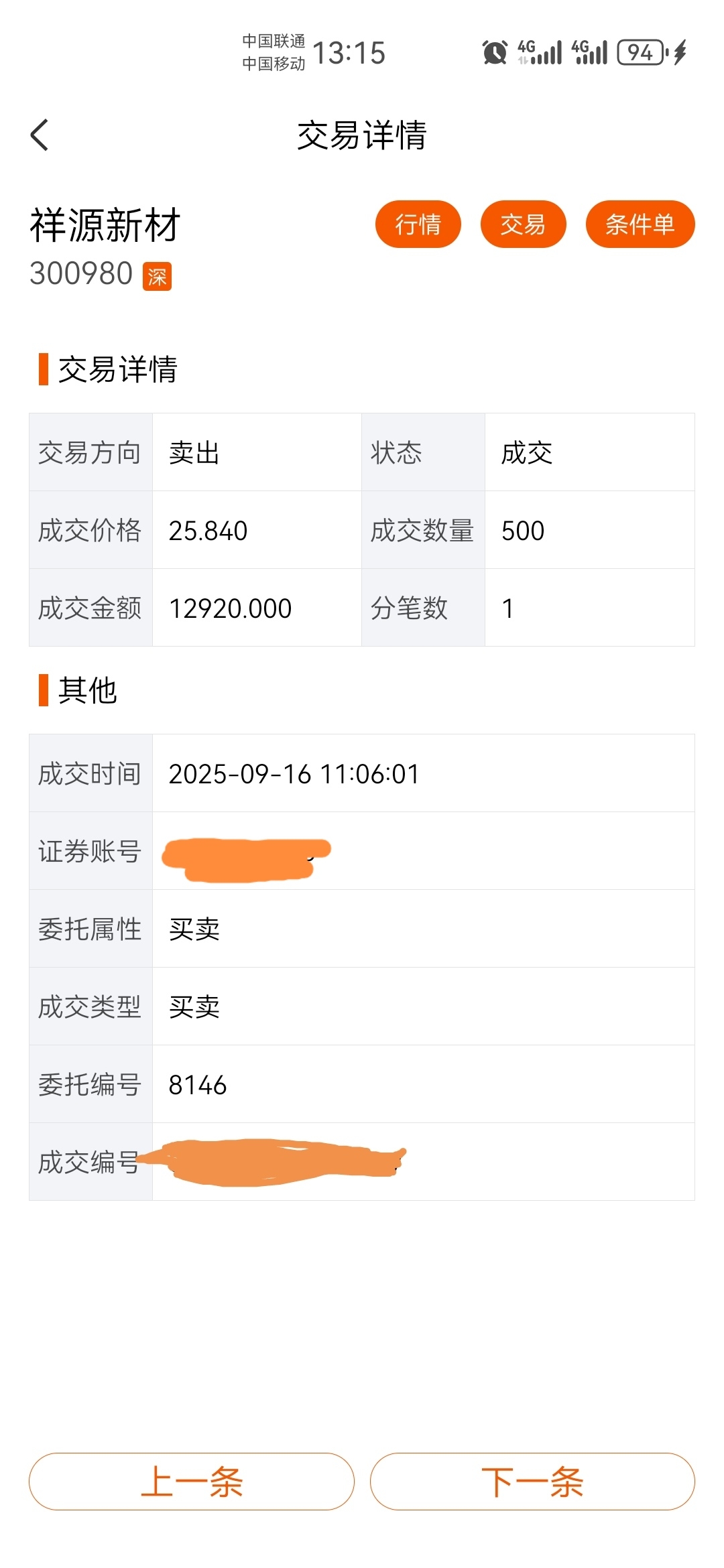This screenshot has width=724, height=1568.
Task: Tap the 成交价格 value 25.840
Action: pyautogui.click(x=208, y=531)
